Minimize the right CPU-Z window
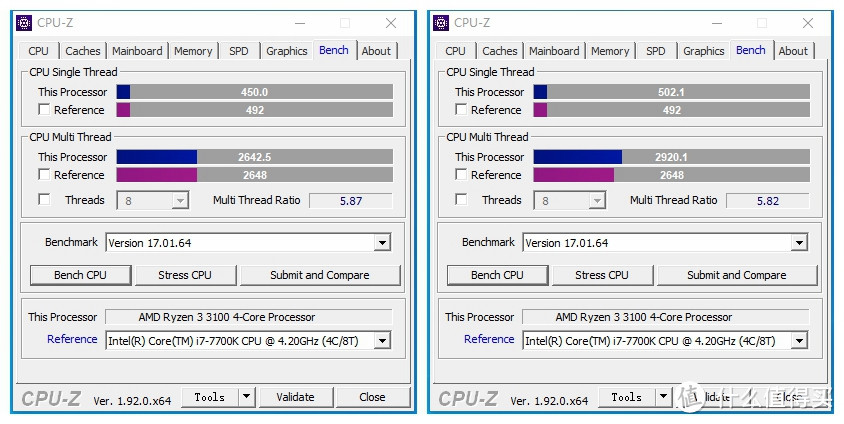 point(717,23)
